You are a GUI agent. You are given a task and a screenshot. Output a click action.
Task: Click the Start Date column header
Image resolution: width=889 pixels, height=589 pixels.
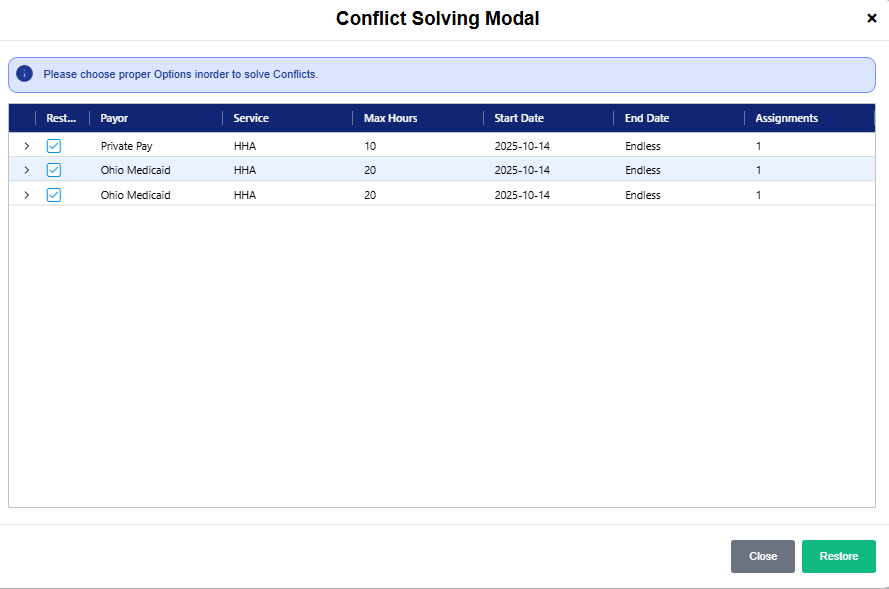(x=519, y=118)
